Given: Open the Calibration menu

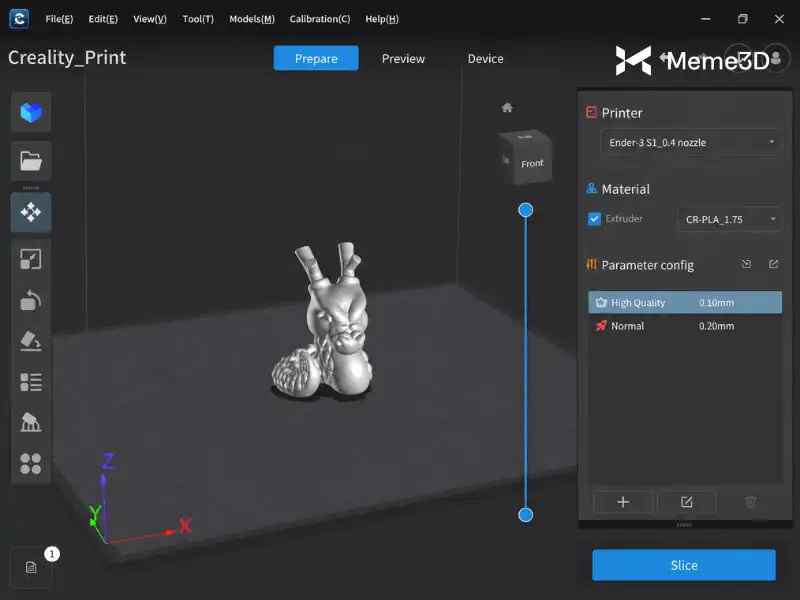Looking at the screenshot, I should (320, 19).
